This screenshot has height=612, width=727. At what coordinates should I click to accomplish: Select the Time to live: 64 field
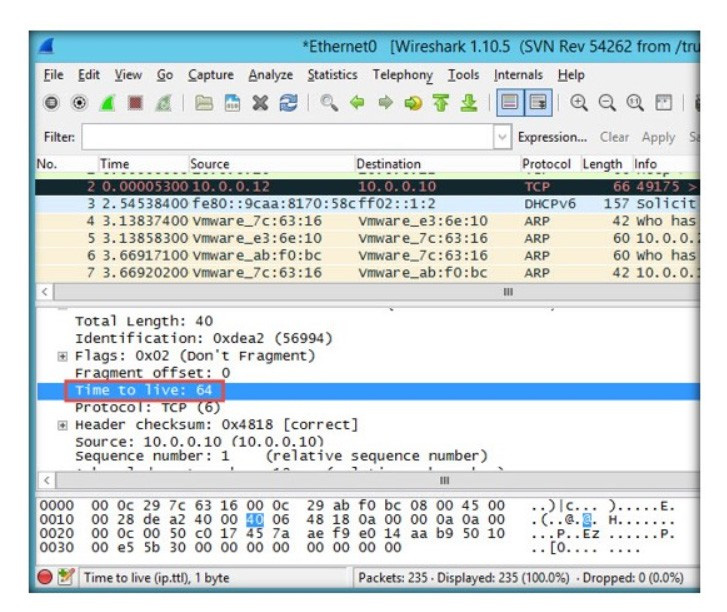[368, 390]
